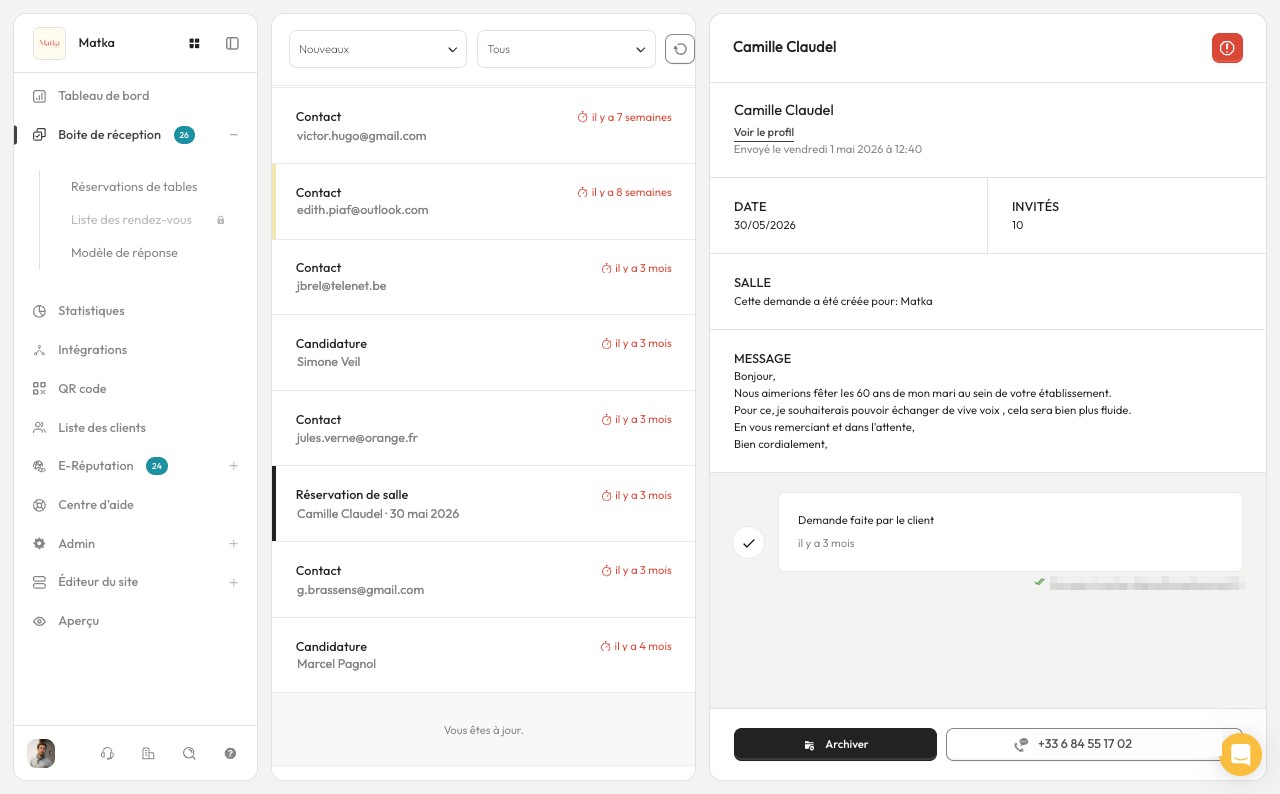Click the search icon in sidebar footer
The image size is (1280, 794).
click(x=189, y=754)
